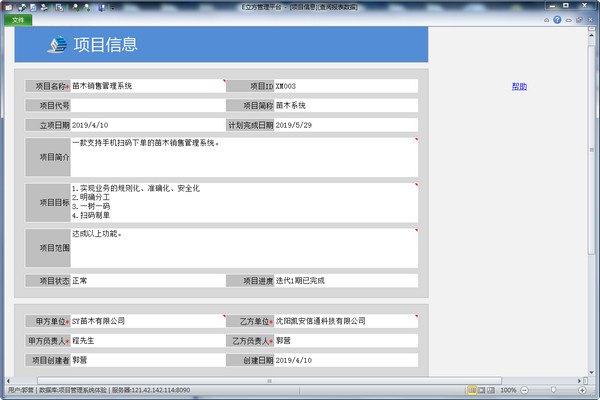600x400 pixels.
Task: Click the export data icon in quick access toolbar
Action: click(x=59, y=7)
